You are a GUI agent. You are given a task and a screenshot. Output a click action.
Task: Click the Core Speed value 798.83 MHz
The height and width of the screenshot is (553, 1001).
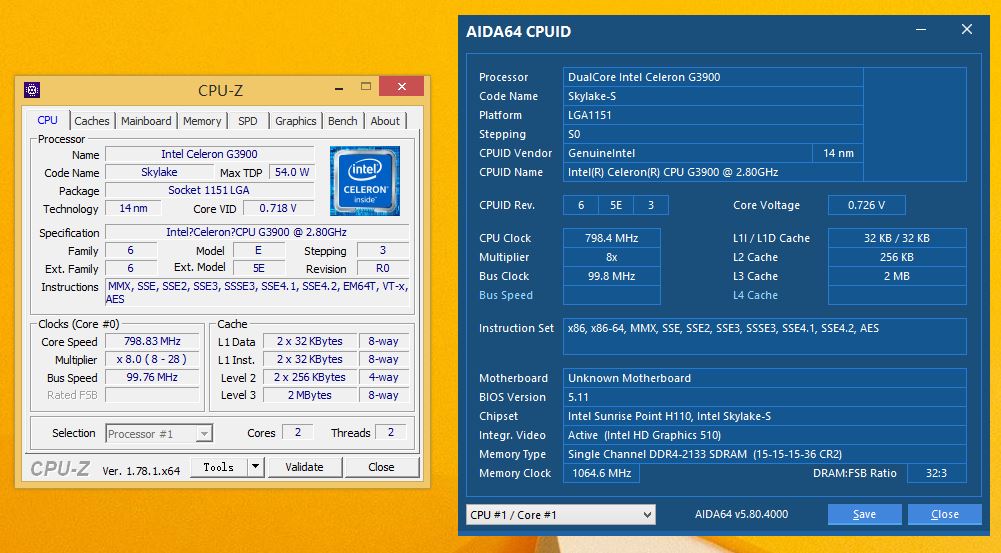[152, 341]
